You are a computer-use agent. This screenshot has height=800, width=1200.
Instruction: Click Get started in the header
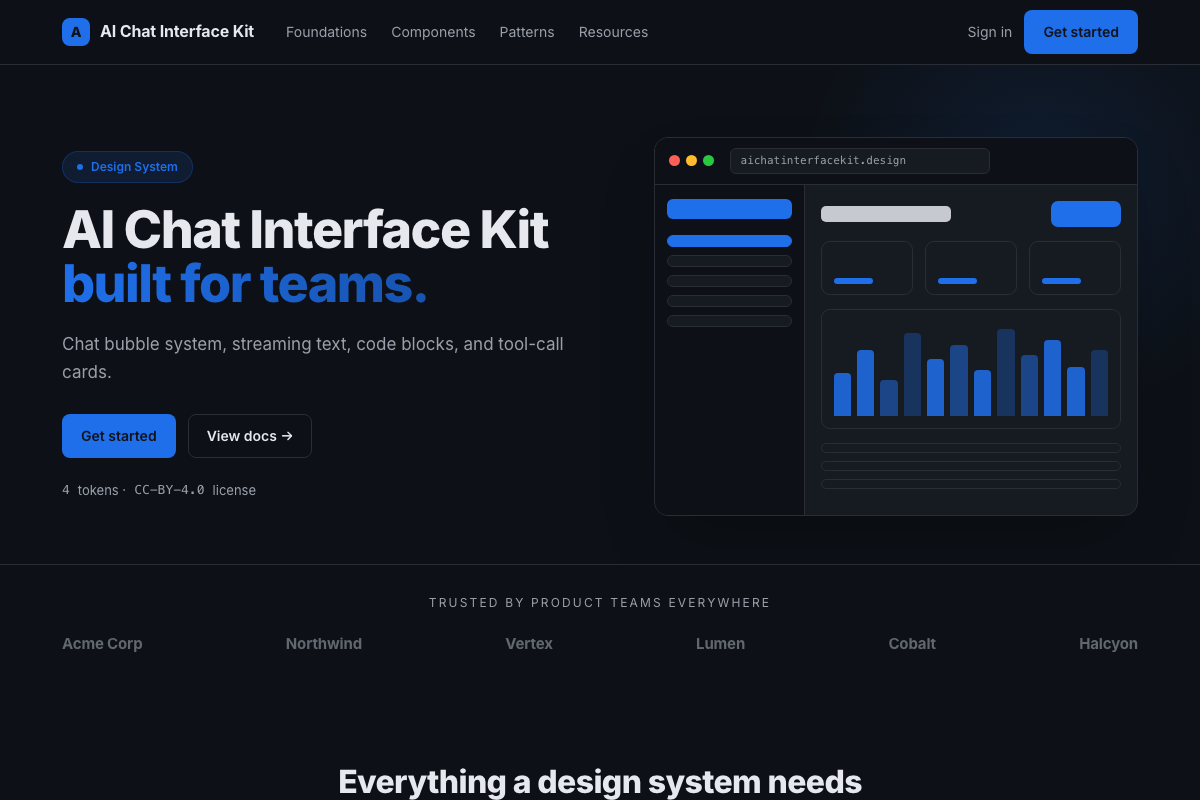tap(1081, 32)
